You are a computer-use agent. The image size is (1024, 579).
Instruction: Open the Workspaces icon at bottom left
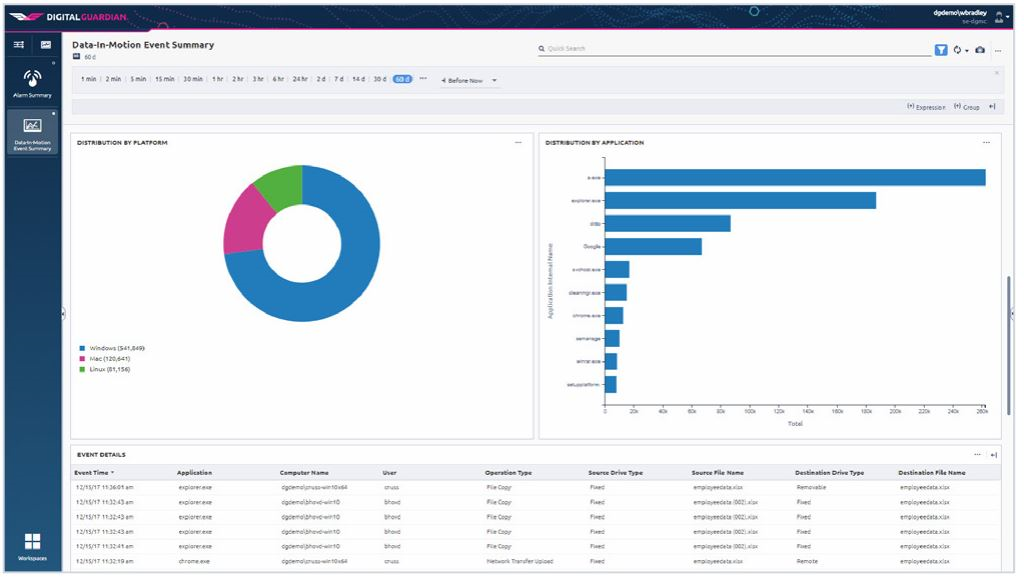[34, 543]
